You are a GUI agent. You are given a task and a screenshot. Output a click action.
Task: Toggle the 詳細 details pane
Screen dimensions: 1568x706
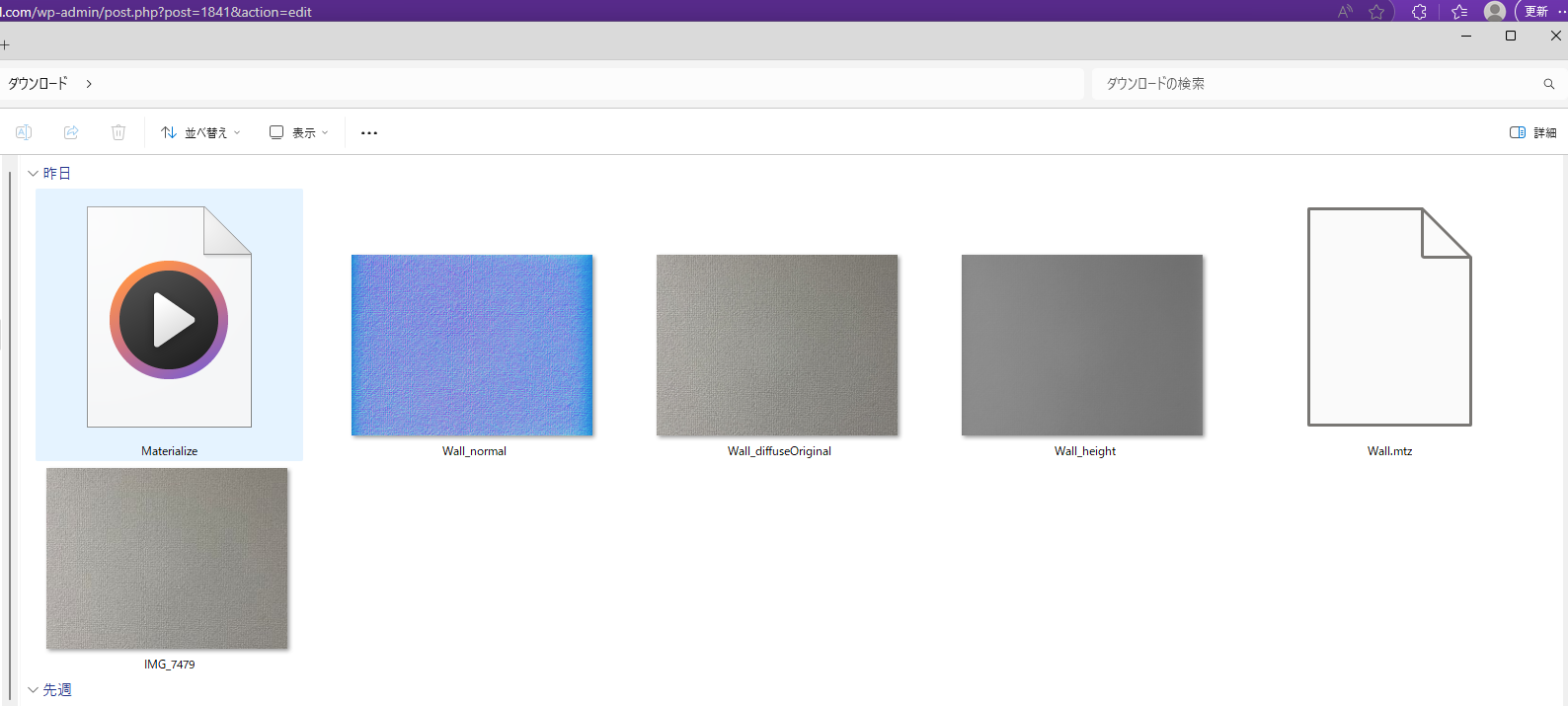[x=1532, y=132]
